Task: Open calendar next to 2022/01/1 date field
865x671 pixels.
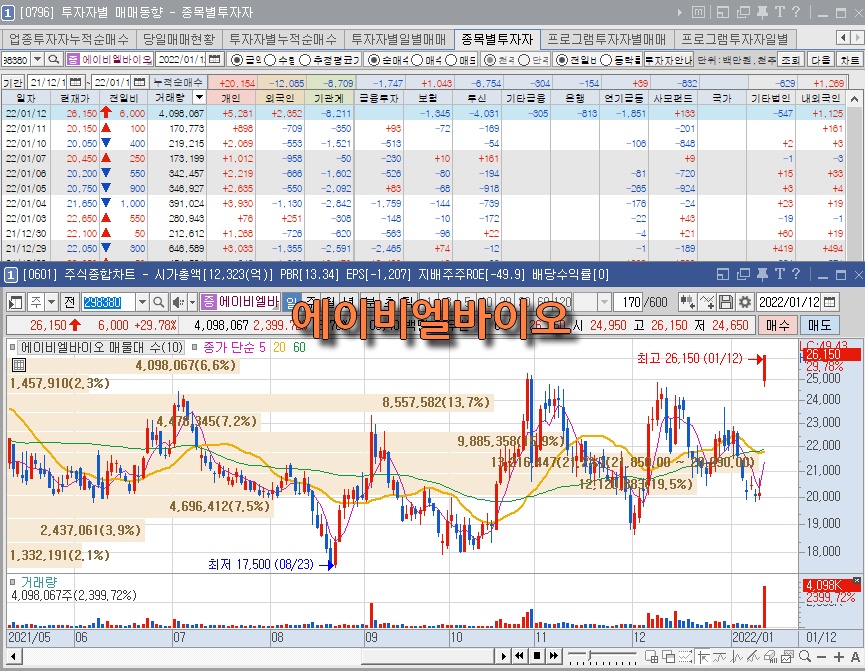Action: coord(215,59)
